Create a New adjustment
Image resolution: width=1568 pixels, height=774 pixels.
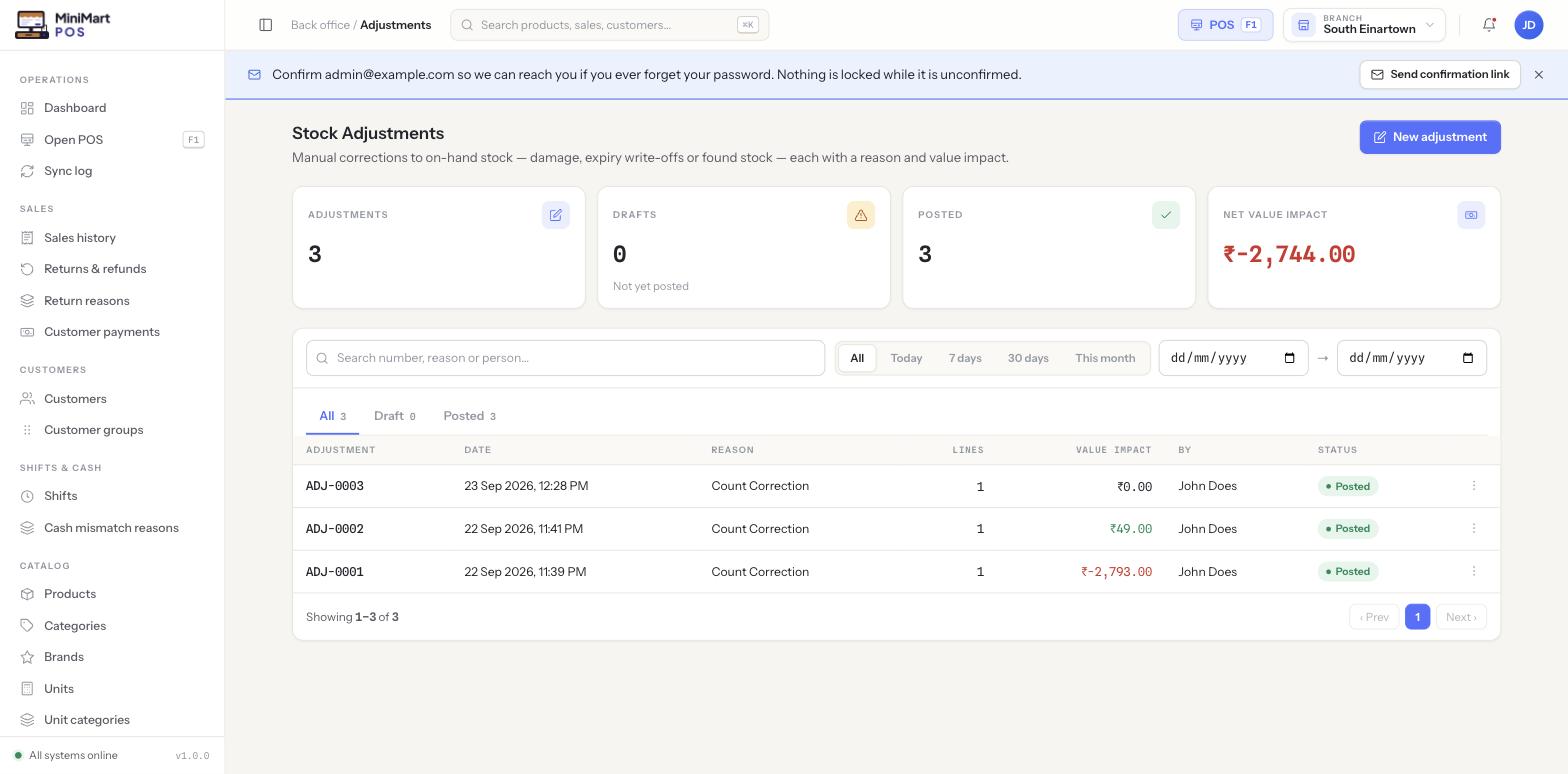coord(1430,137)
